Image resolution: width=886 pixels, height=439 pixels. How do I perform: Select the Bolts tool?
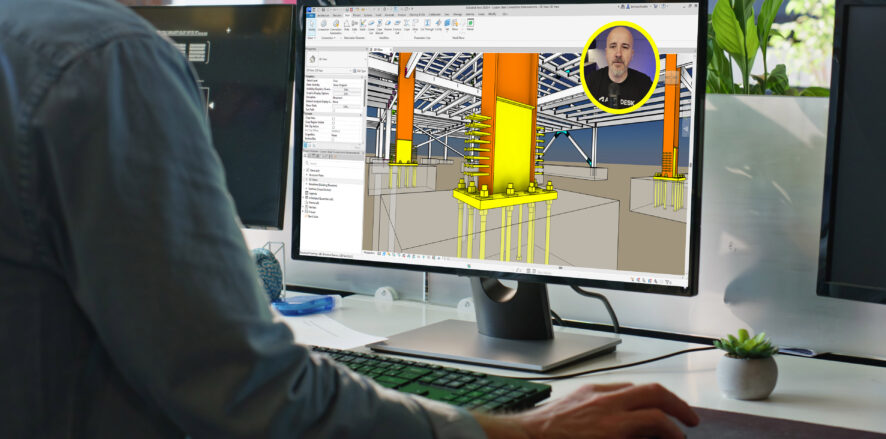pyautogui.click(x=355, y=25)
